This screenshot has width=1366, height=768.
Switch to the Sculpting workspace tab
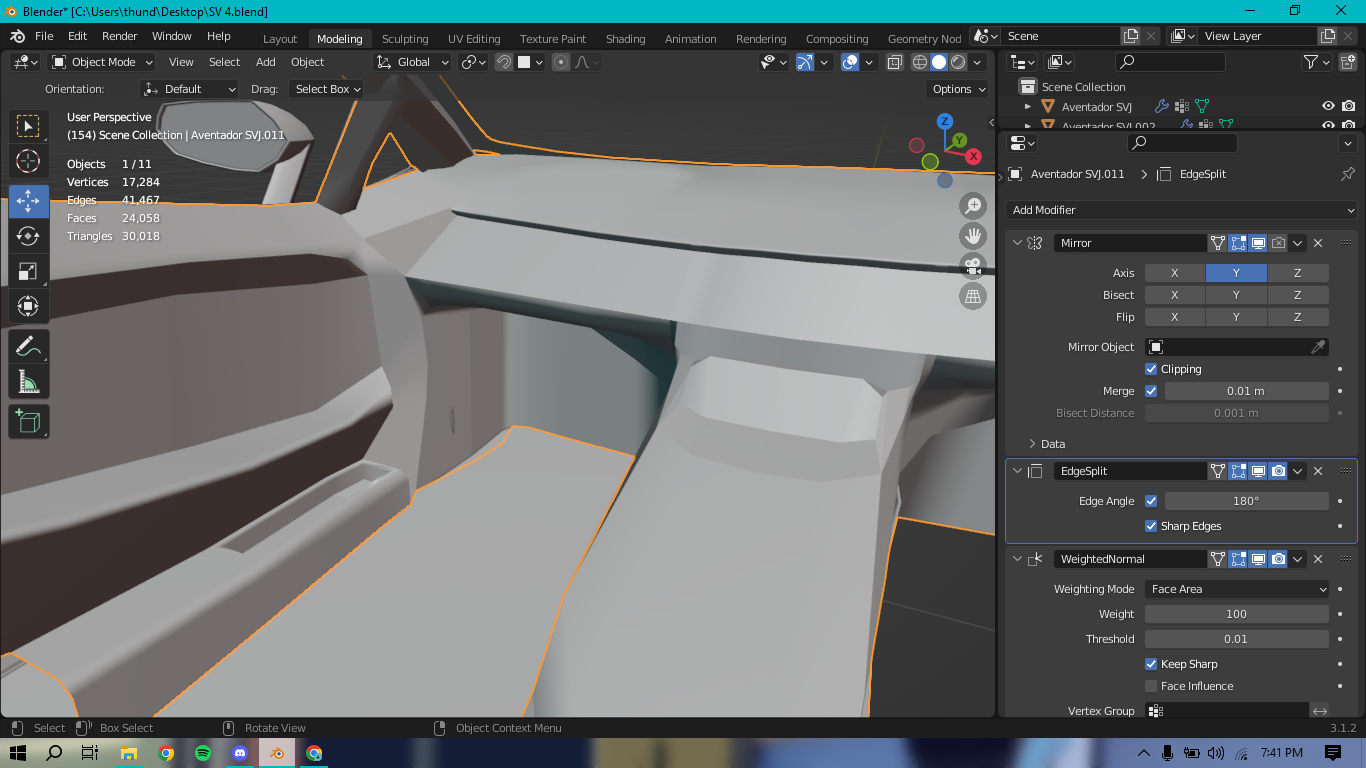pyautogui.click(x=404, y=39)
